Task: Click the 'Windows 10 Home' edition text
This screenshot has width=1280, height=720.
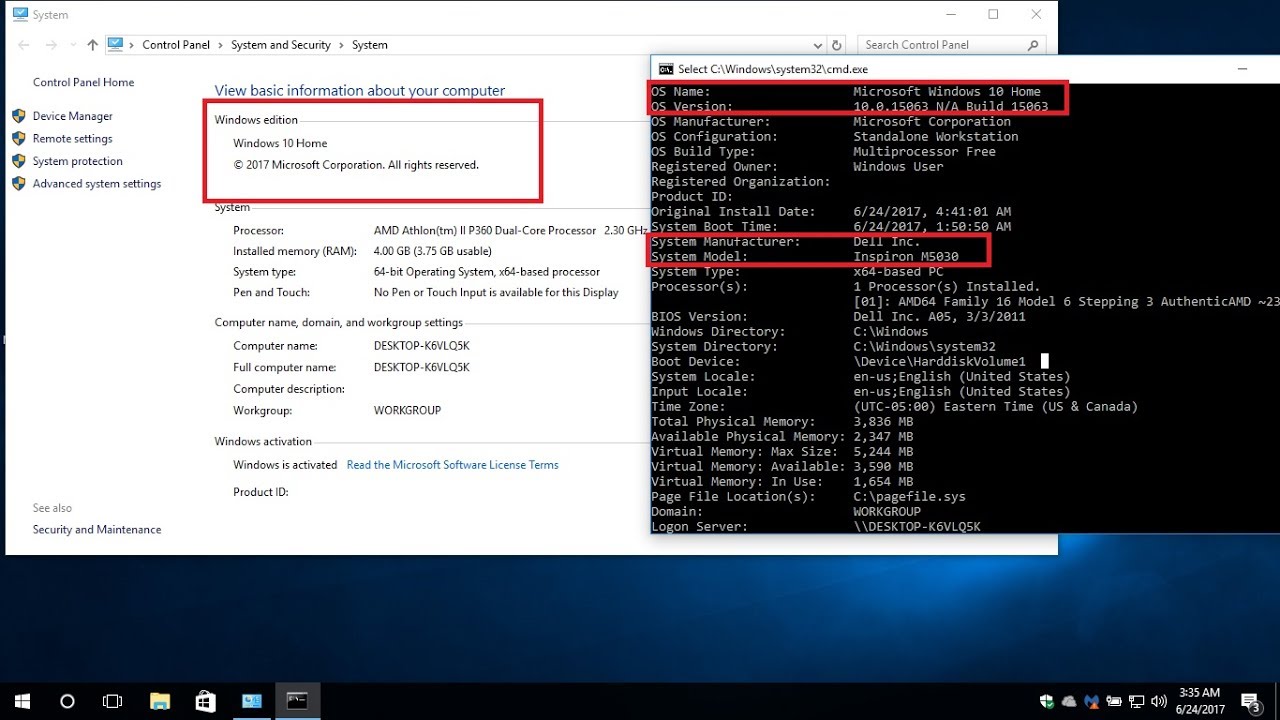Action: click(x=280, y=143)
